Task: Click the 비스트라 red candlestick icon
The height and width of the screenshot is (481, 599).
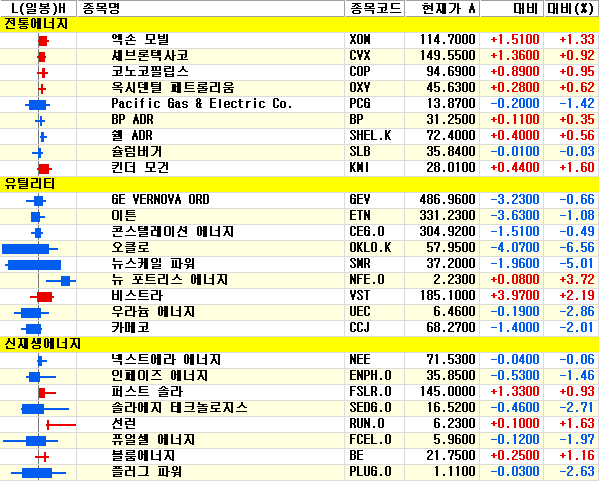Action: tap(42, 296)
